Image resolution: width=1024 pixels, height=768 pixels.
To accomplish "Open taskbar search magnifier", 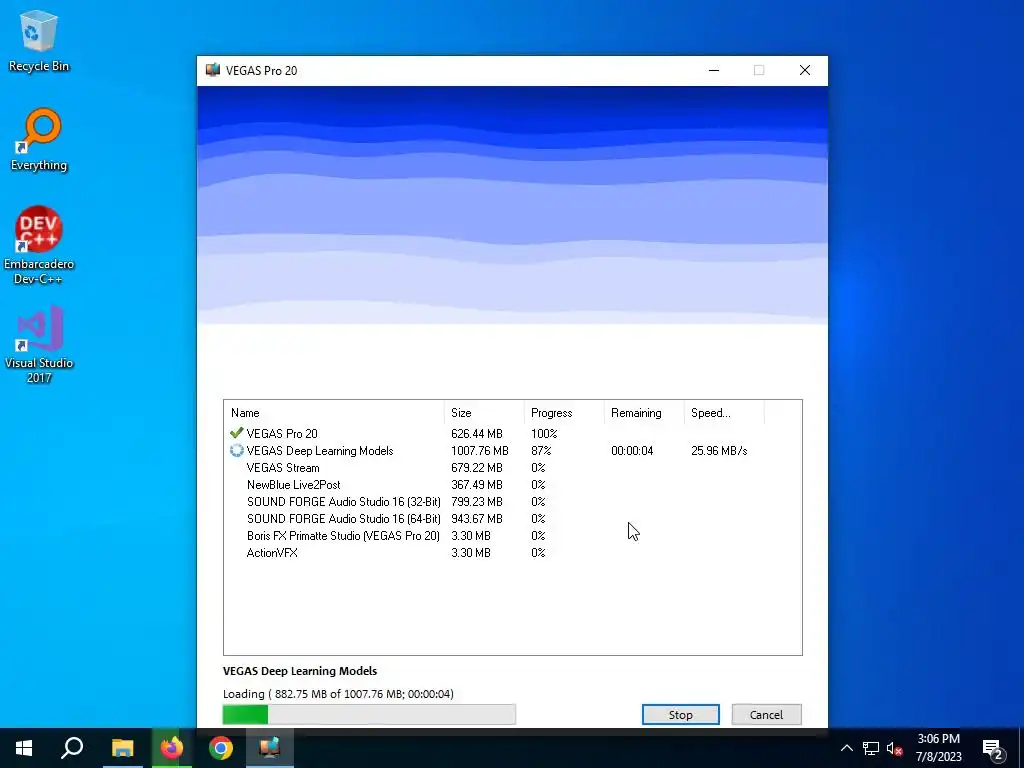I will click(72, 748).
